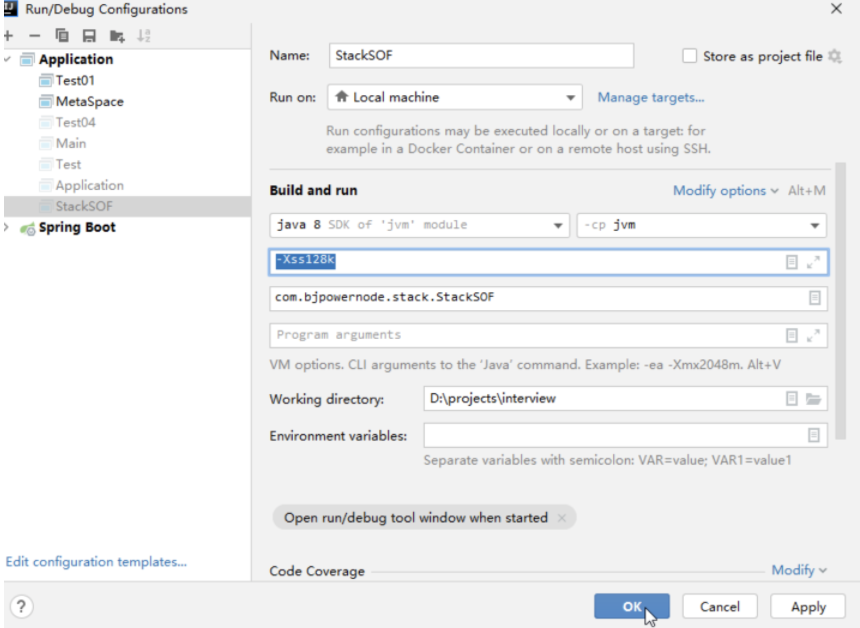Add a new run configuration
This screenshot has width=860, height=628.
pyautogui.click(x=8, y=36)
